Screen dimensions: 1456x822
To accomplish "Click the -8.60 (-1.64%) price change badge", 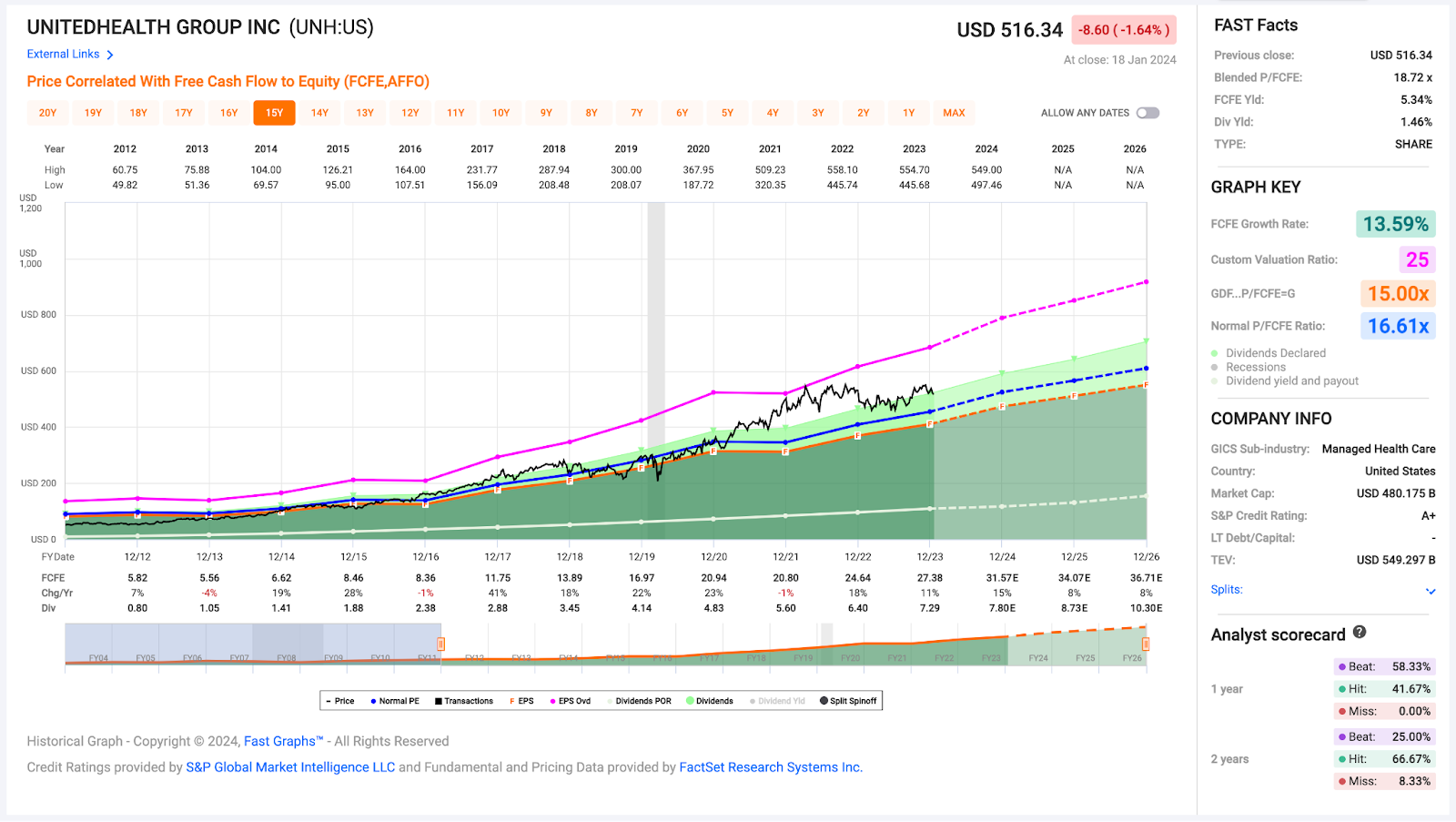I will click(1124, 30).
